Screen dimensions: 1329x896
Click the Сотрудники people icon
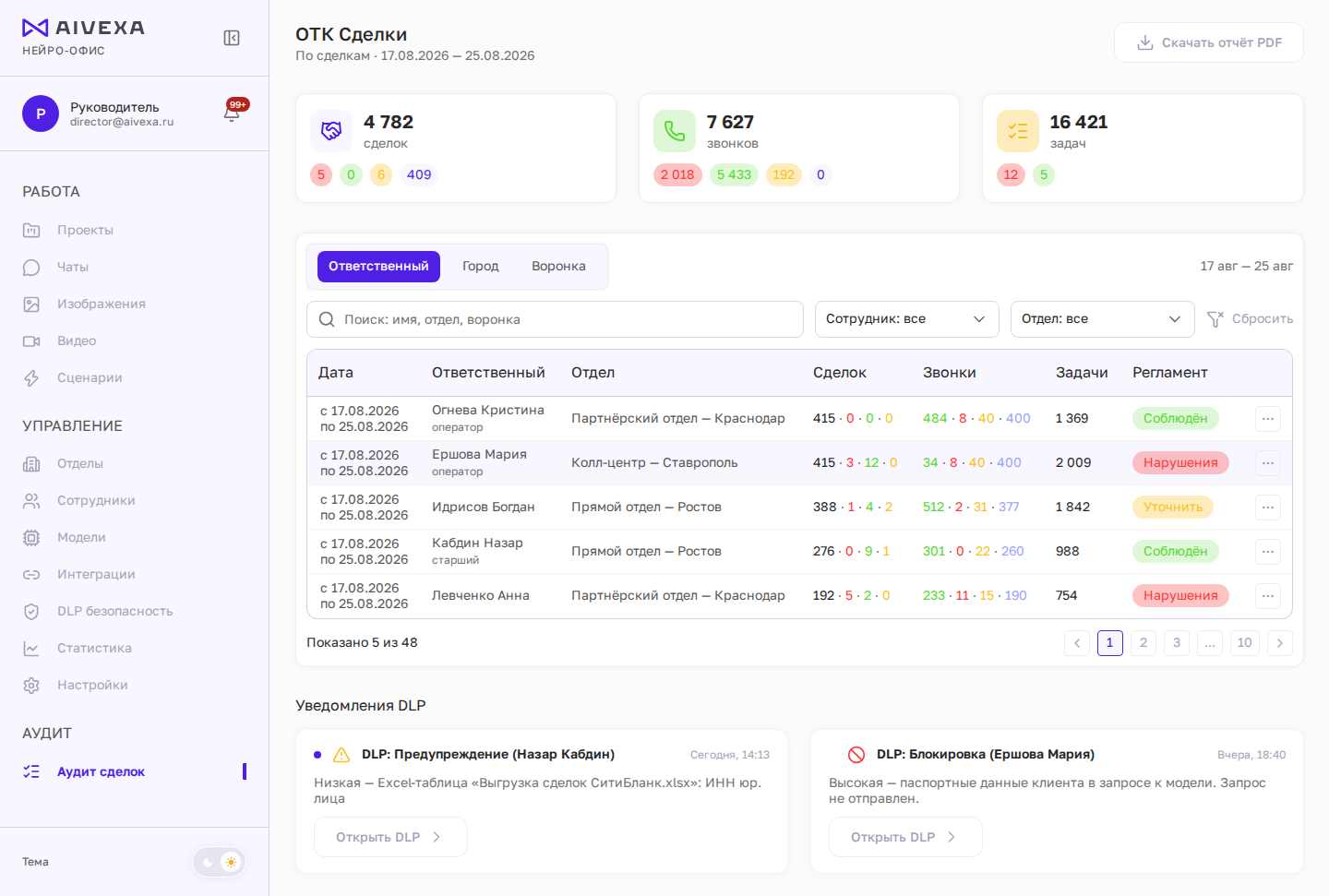pos(31,500)
